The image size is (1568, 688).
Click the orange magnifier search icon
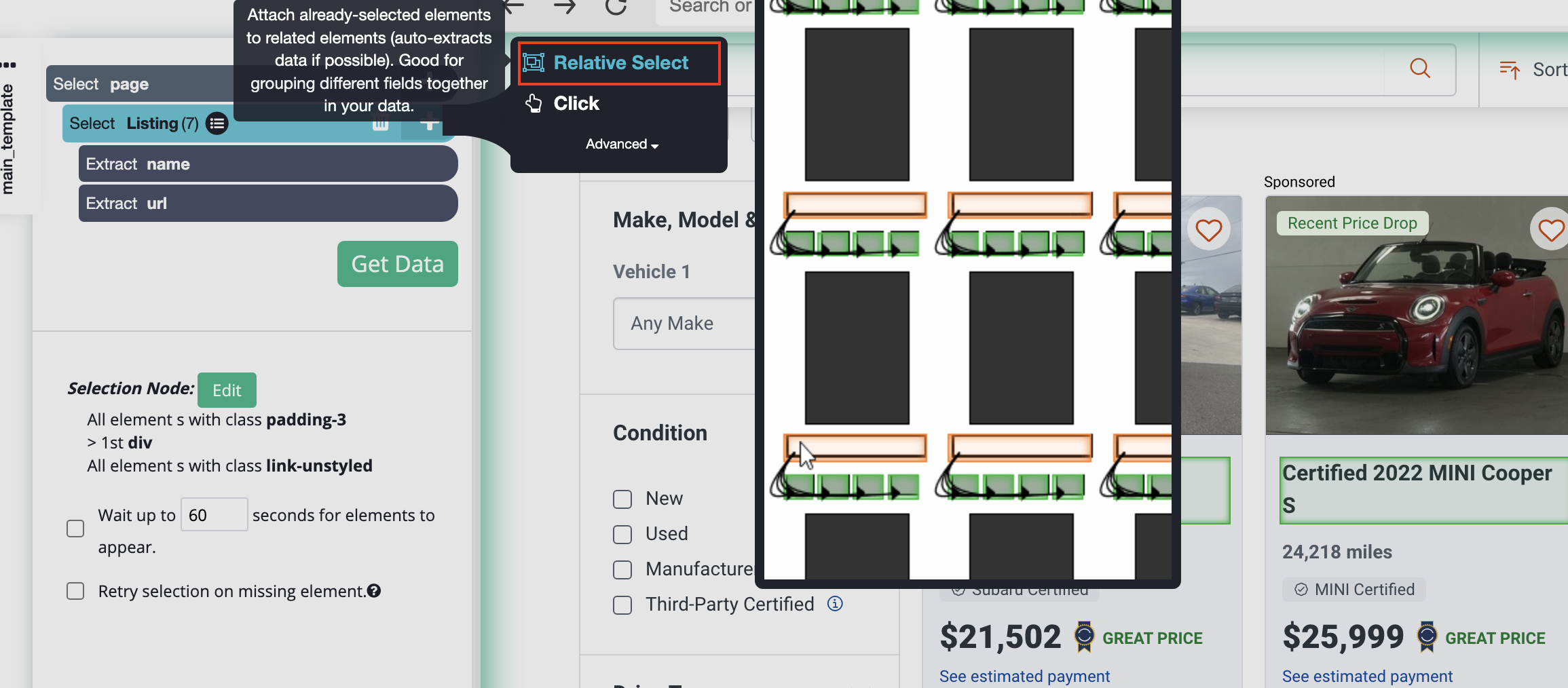pos(1420,69)
